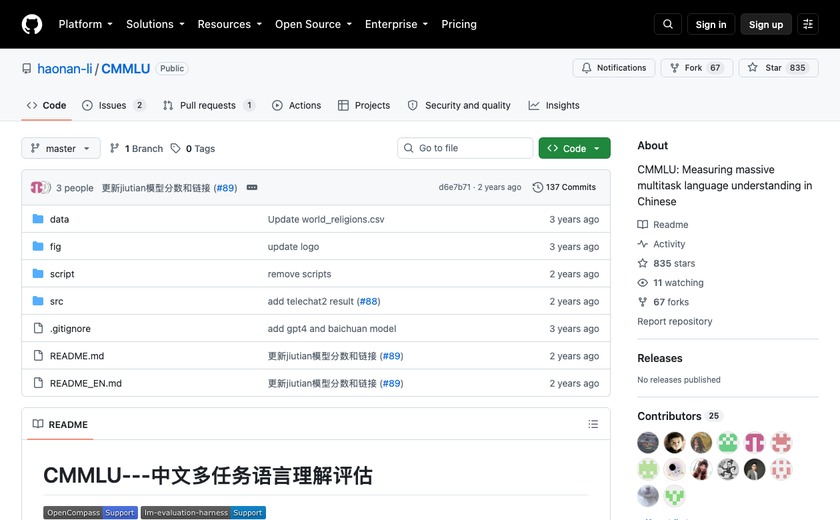Open appearance settings icon beside Sign up
The image size is (840, 520).
[x=808, y=24]
